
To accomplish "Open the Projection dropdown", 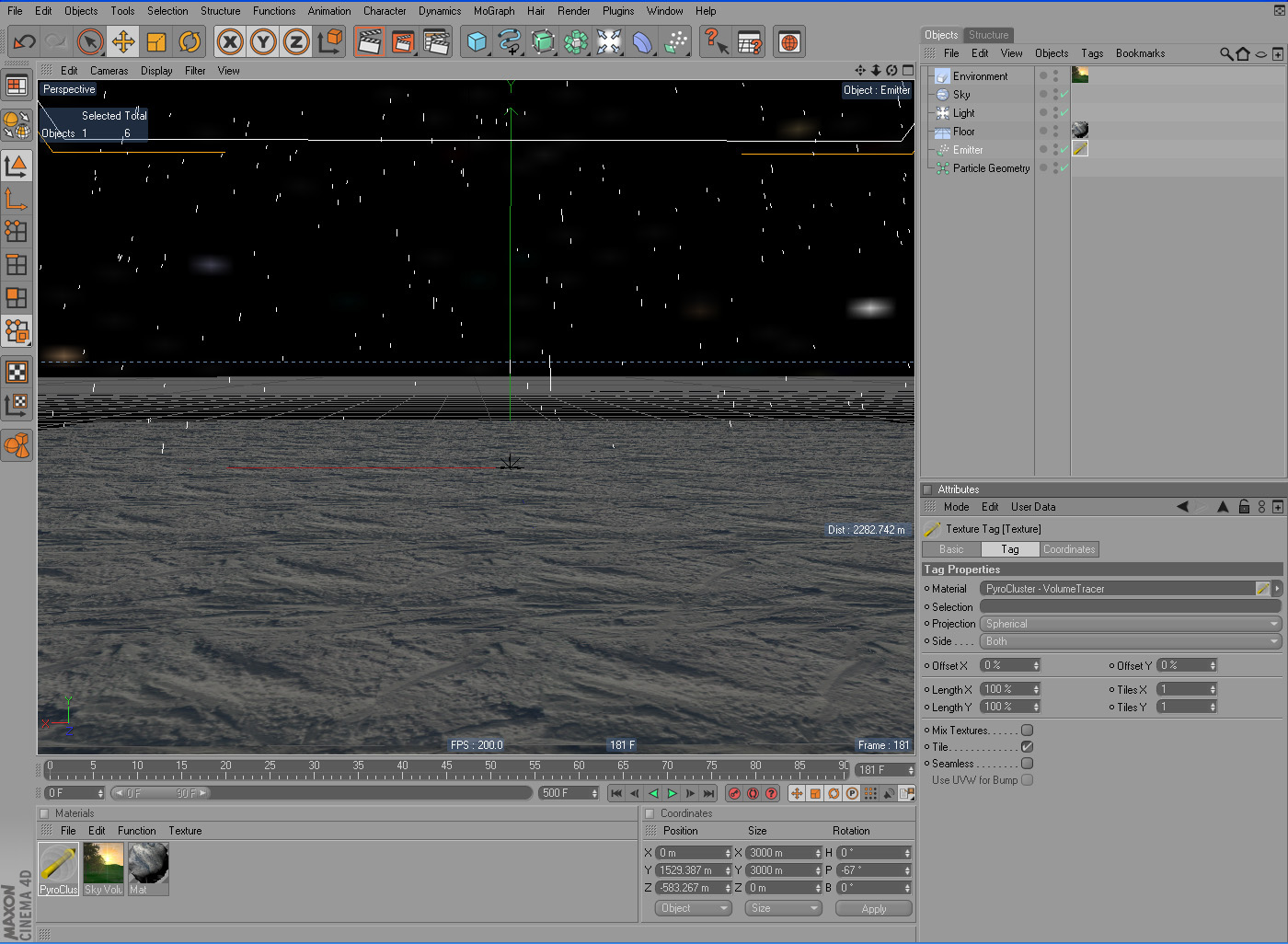I will pos(1130,624).
